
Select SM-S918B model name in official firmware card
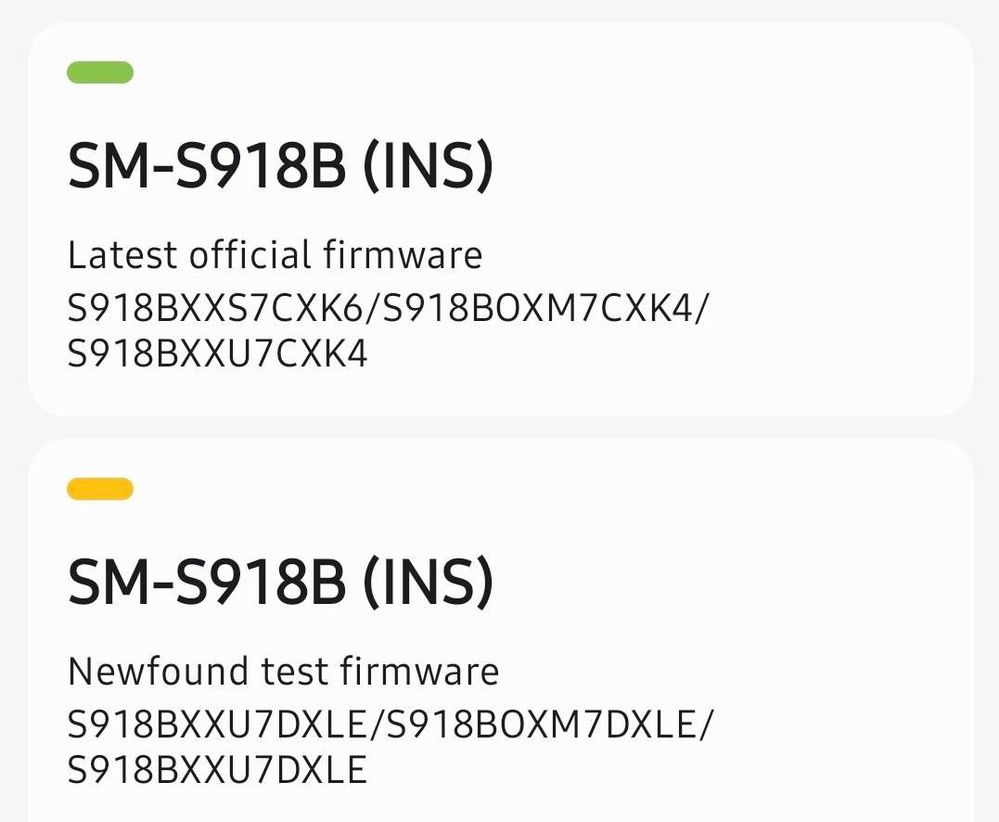click(x=207, y=166)
